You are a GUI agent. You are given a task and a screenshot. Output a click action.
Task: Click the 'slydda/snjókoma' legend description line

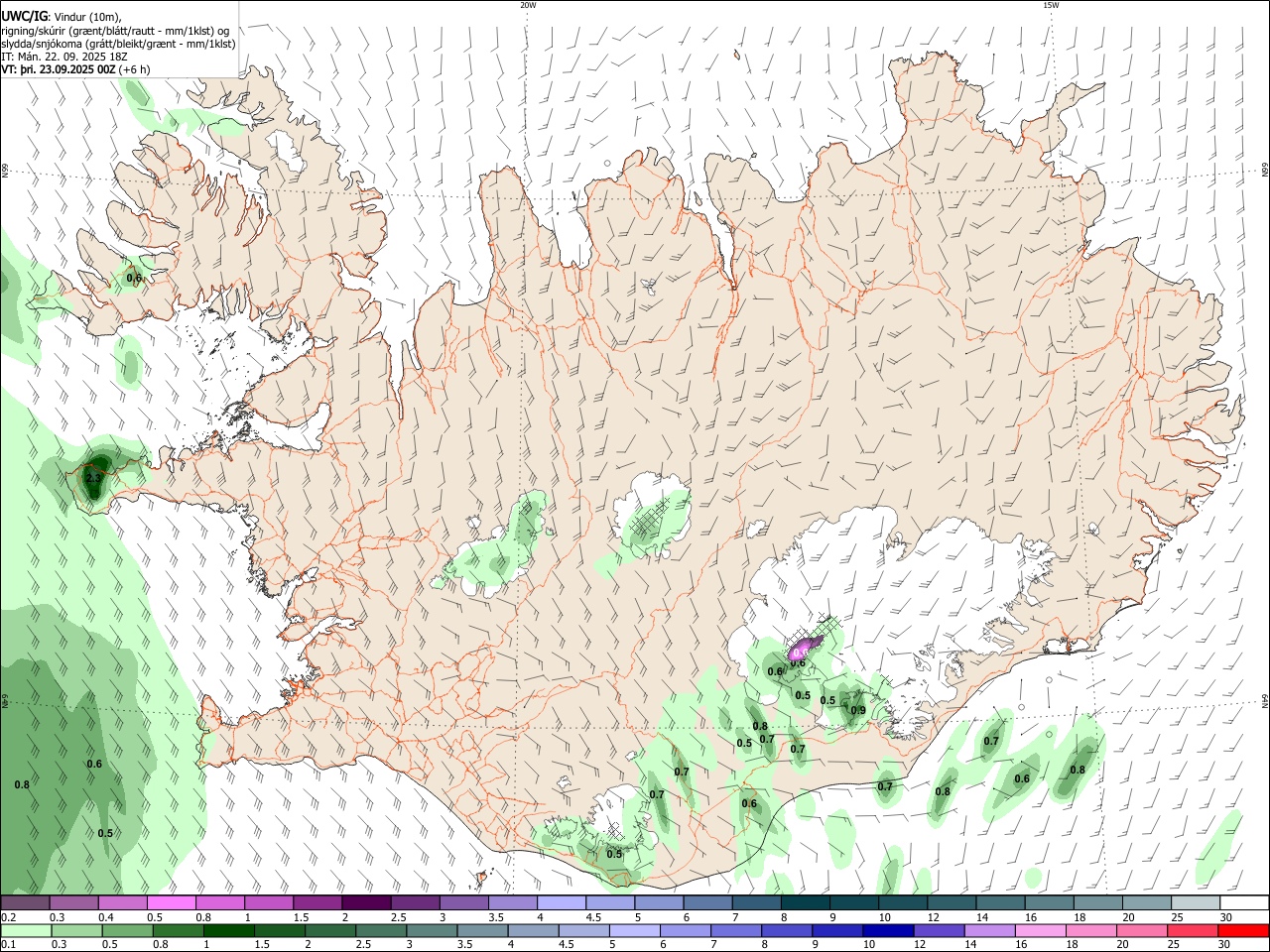[x=118, y=44]
